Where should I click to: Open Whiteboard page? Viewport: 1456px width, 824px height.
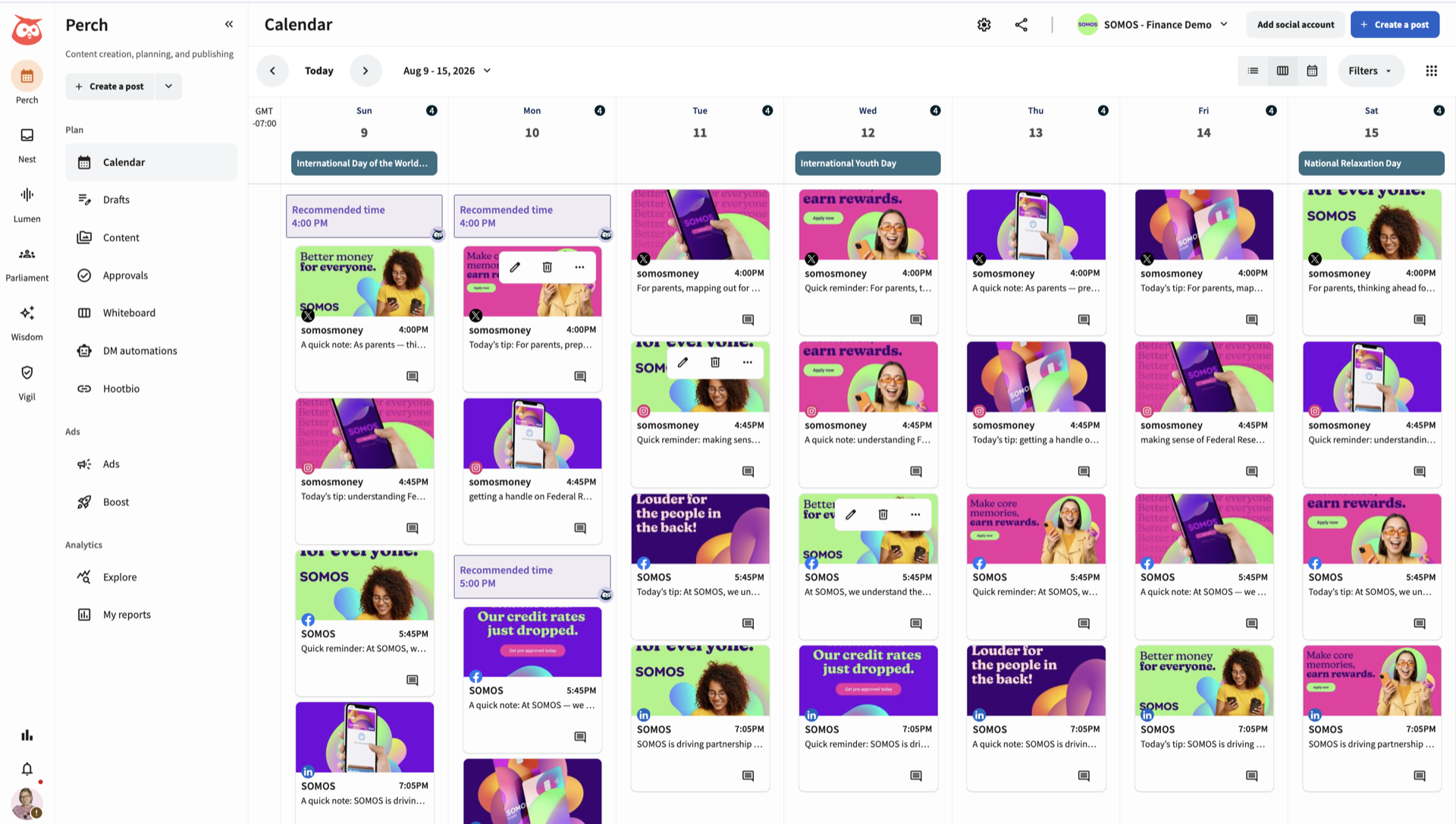(151, 313)
